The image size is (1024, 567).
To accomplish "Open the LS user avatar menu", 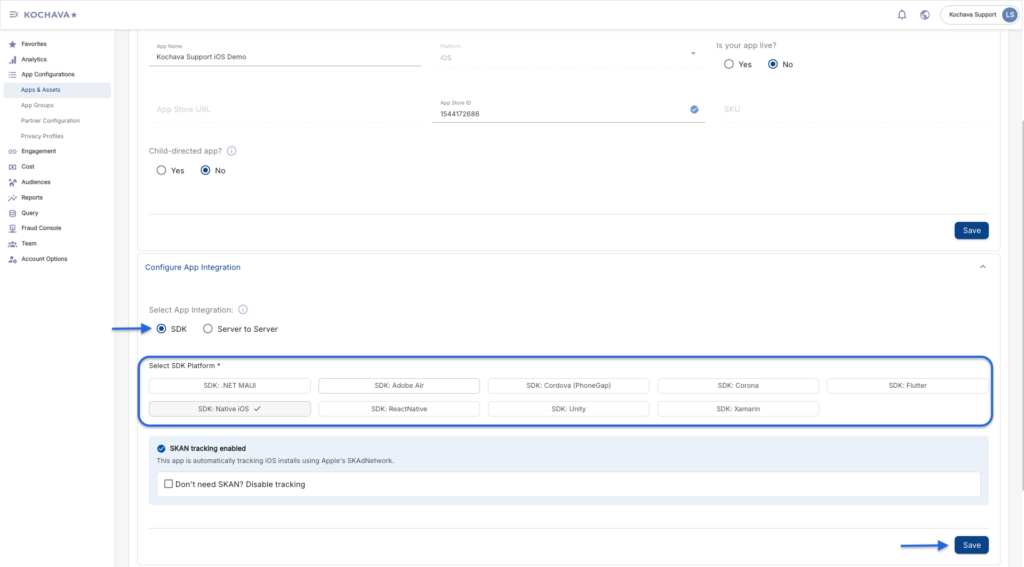I will coord(1010,14).
